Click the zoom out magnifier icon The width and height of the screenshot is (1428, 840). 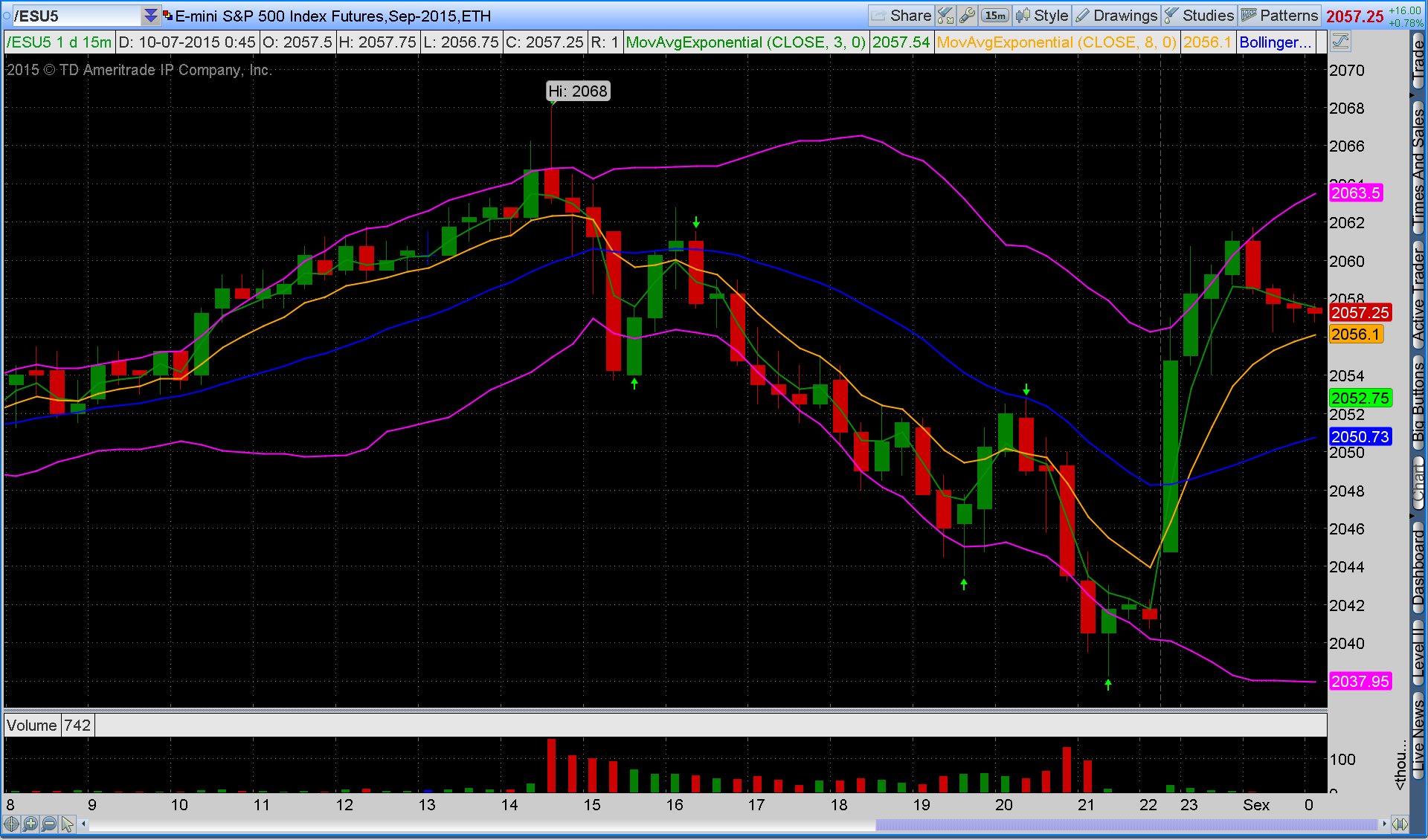pos(49,824)
